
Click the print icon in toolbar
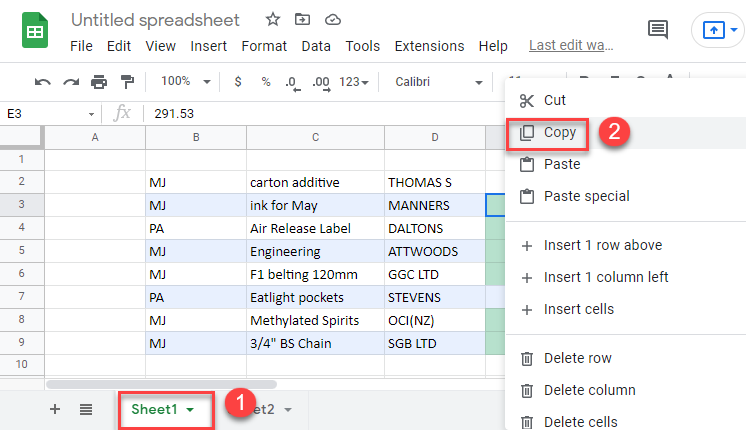tap(99, 82)
